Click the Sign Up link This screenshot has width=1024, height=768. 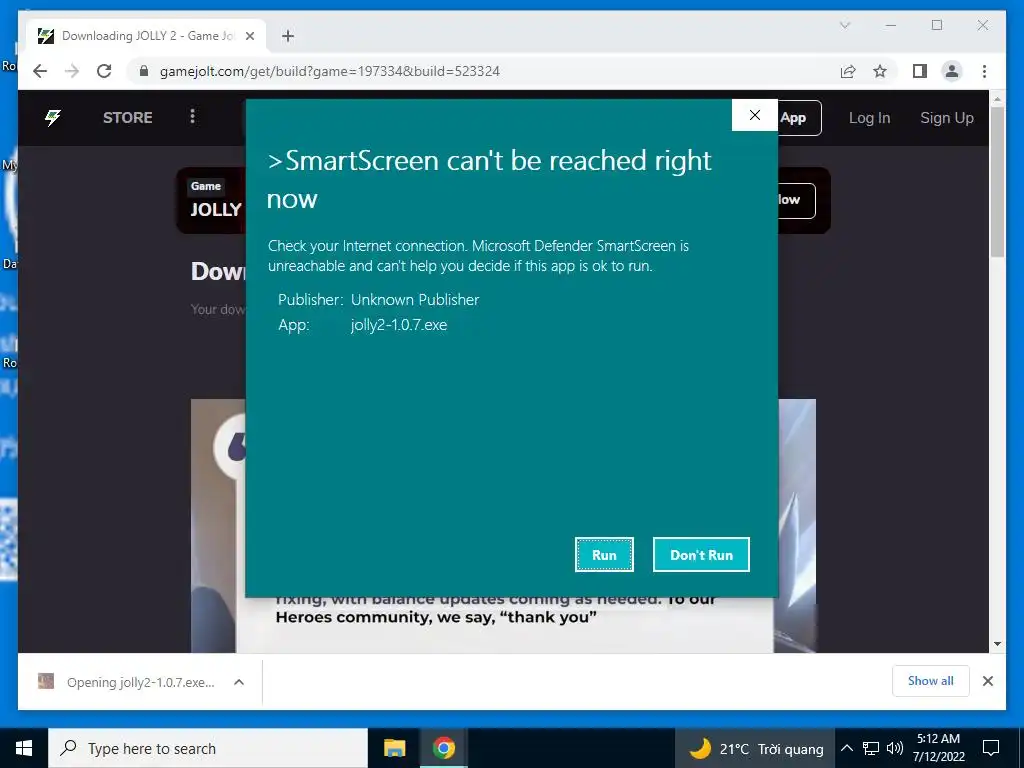coord(946,118)
